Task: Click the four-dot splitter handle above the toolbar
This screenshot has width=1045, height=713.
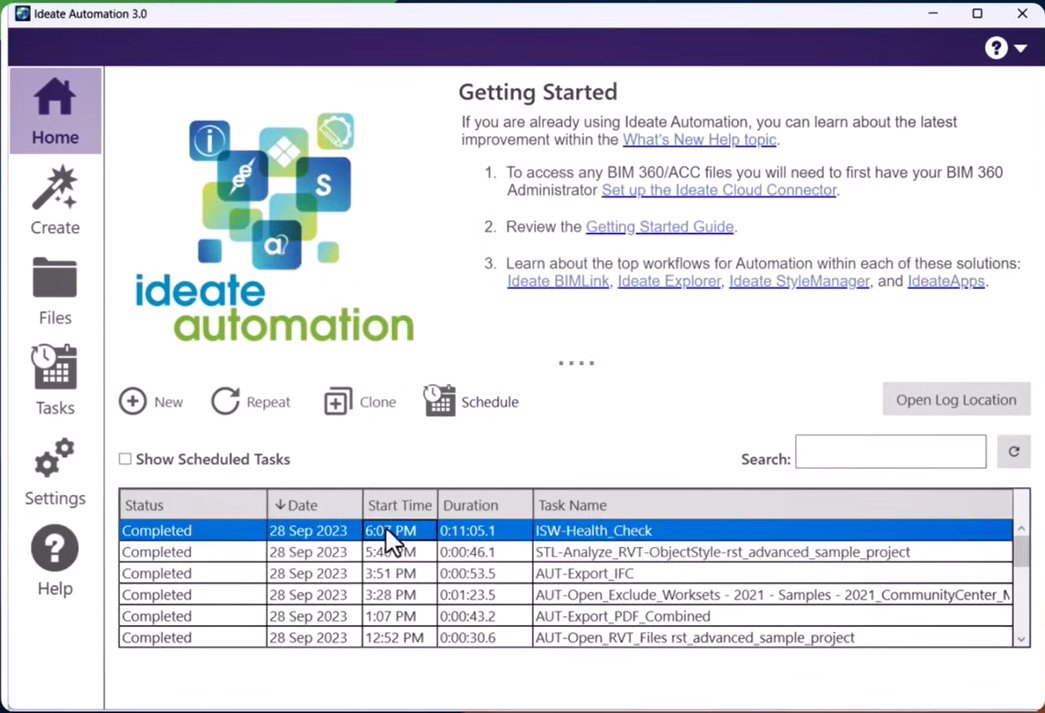Action: pyautogui.click(x=576, y=363)
